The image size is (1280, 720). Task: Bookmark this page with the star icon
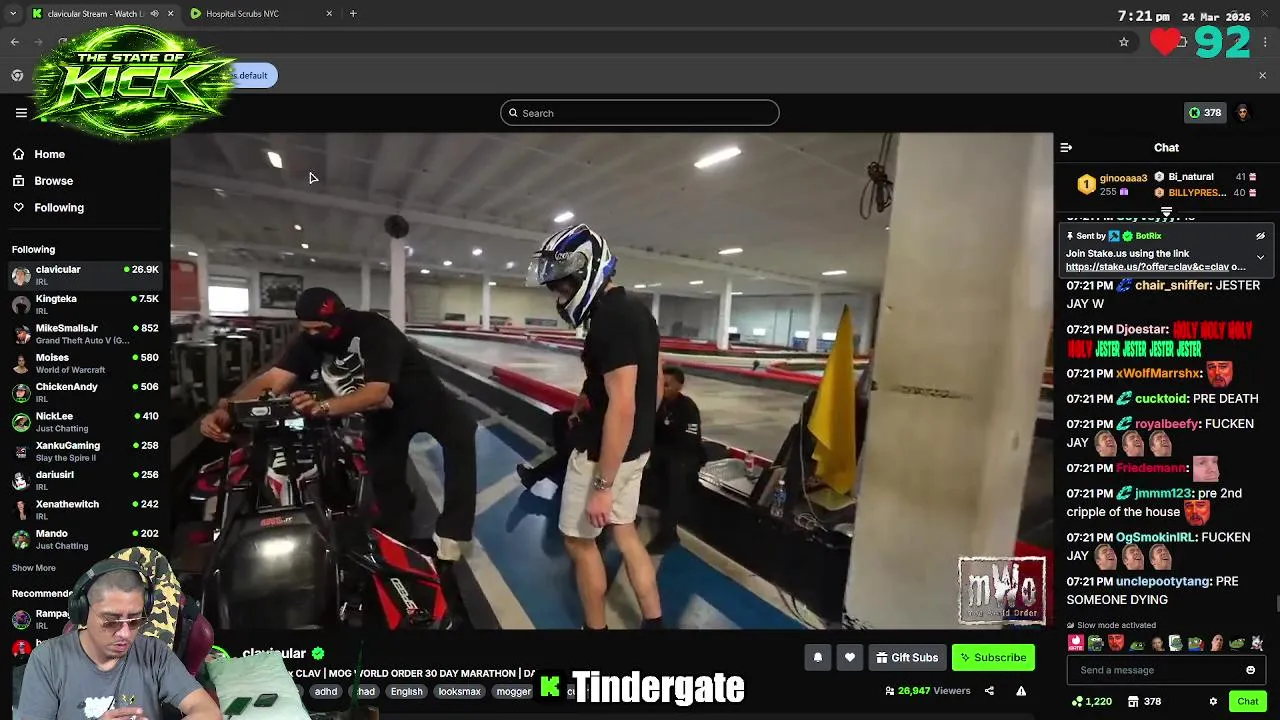(x=1124, y=42)
